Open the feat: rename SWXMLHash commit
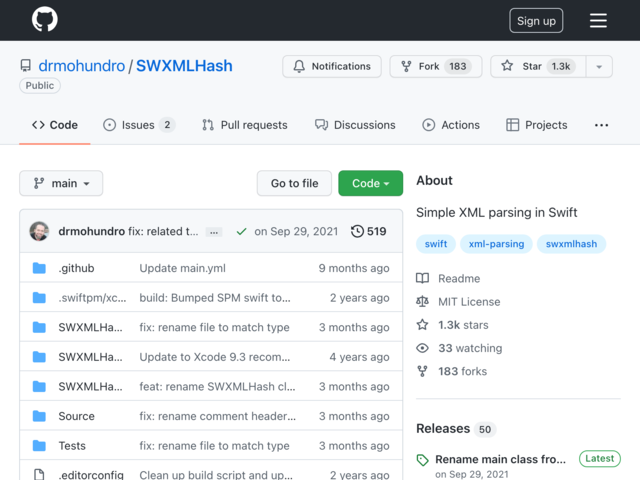This screenshot has width=640, height=480. tap(217, 386)
